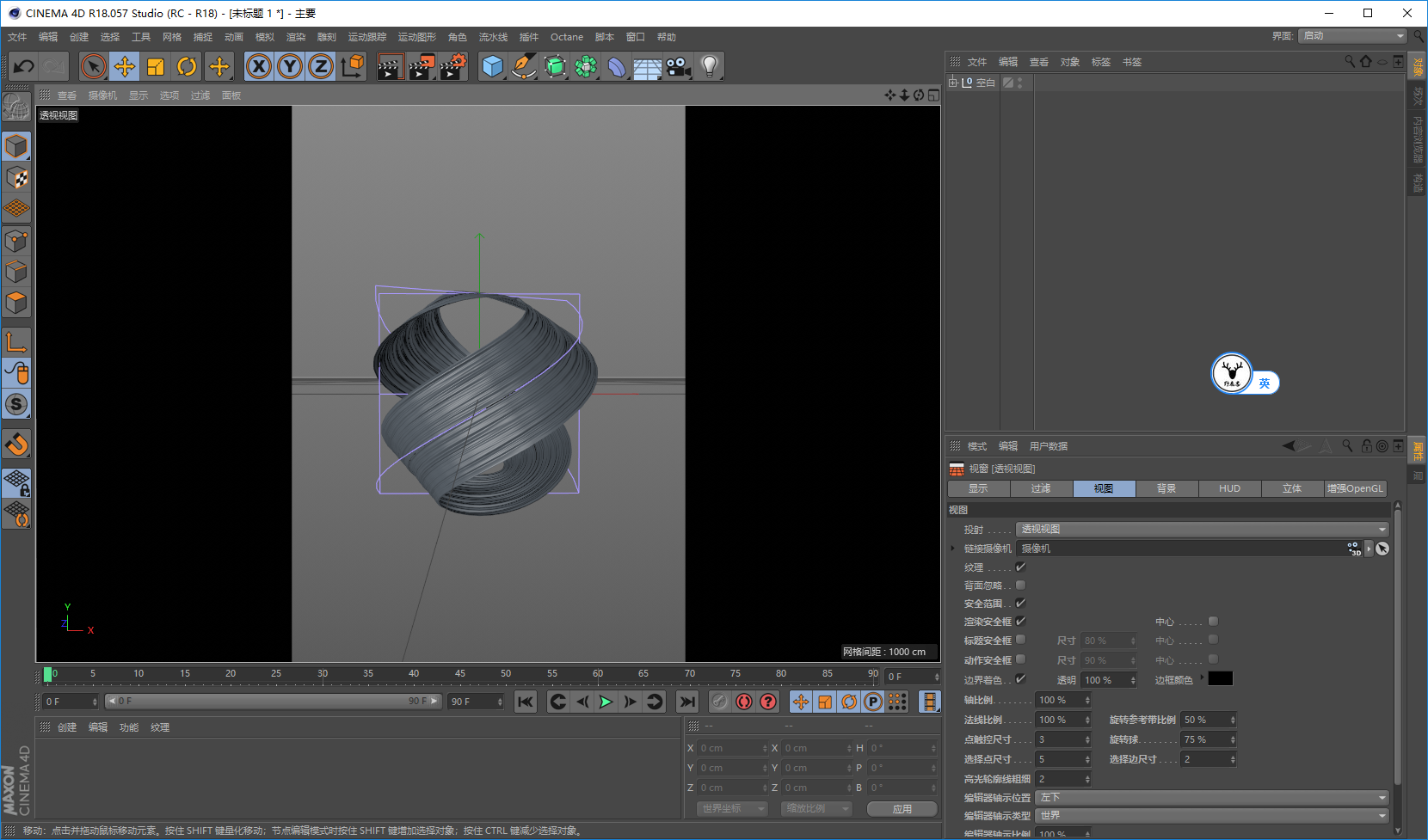This screenshot has height=840, width=1428.
Task: Open the viewport 摄像机 menu
Action: pyautogui.click(x=102, y=95)
